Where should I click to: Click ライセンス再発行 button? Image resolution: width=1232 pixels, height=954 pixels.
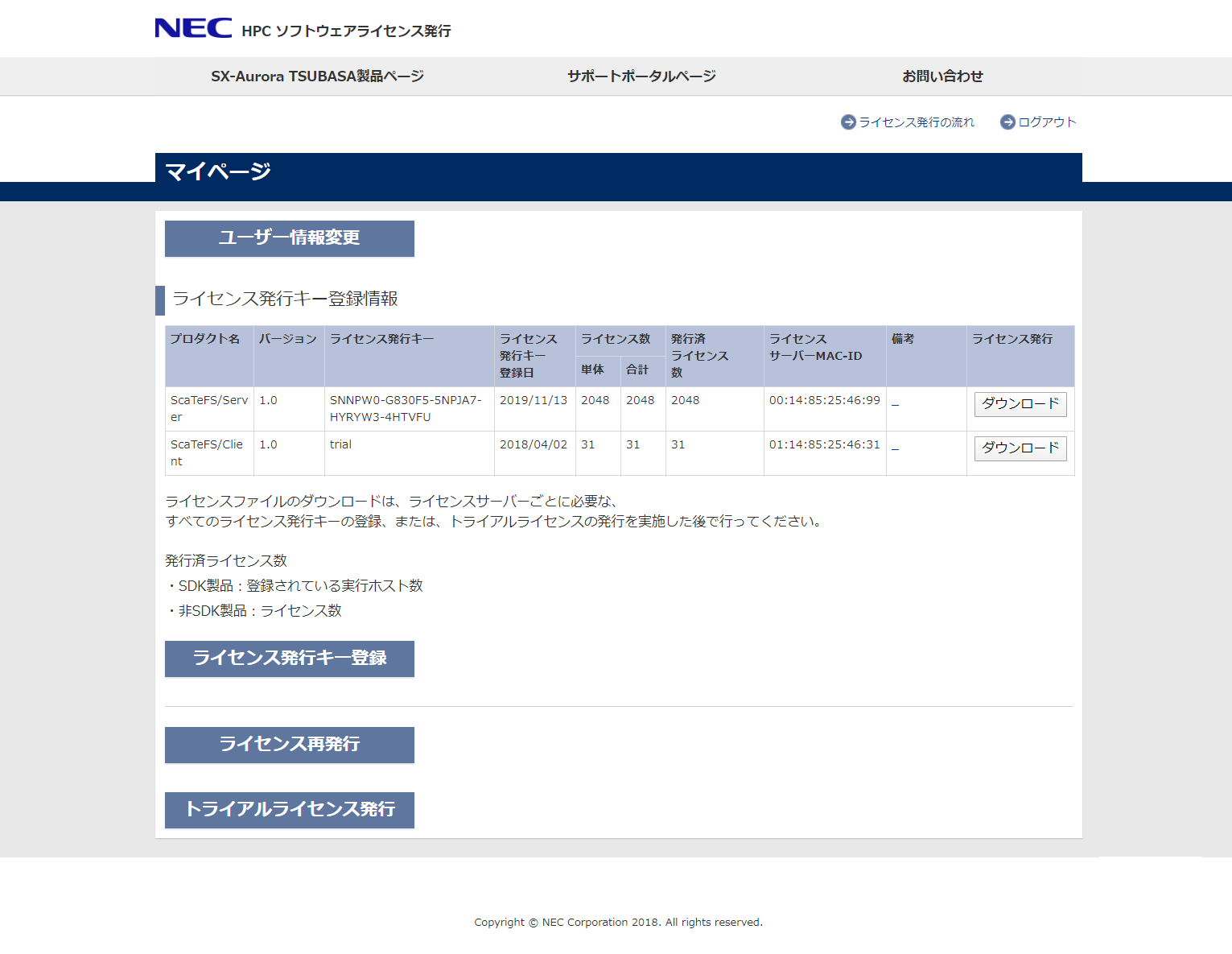pos(290,745)
